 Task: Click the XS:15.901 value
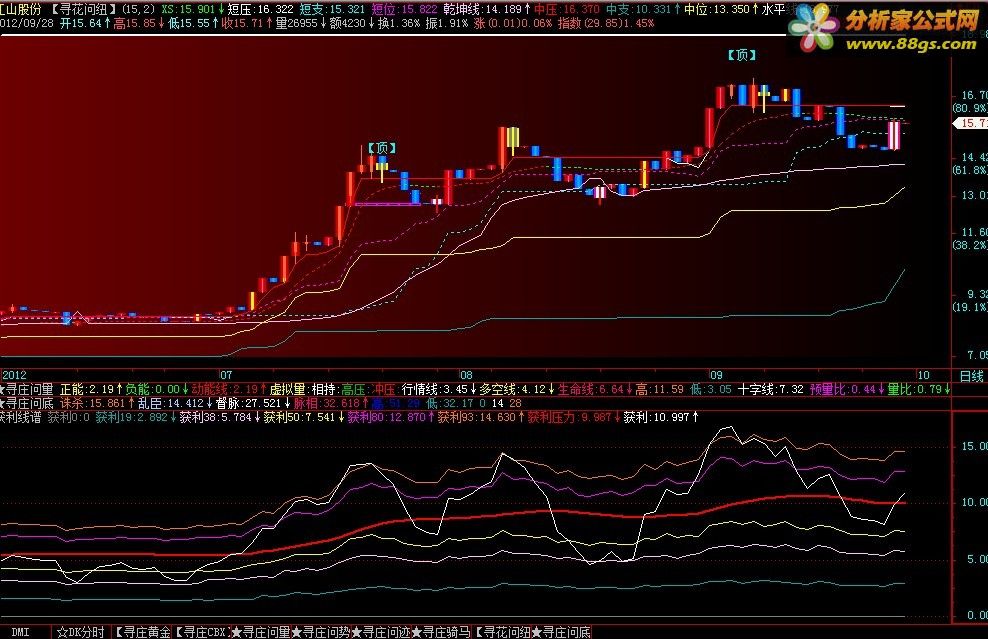pyautogui.click(x=192, y=9)
